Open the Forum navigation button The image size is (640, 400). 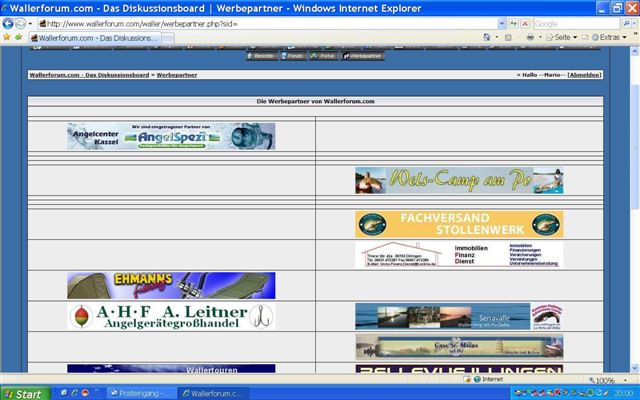(x=293, y=56)
